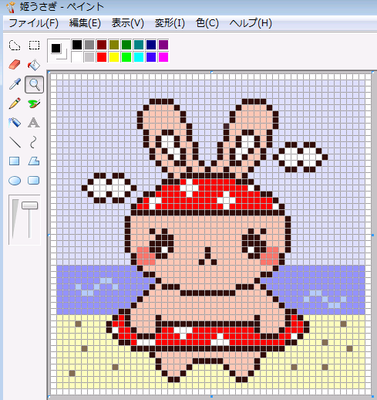Click the rabbit's left eye on the canvas
377x400 pixels.
point(162,244)
